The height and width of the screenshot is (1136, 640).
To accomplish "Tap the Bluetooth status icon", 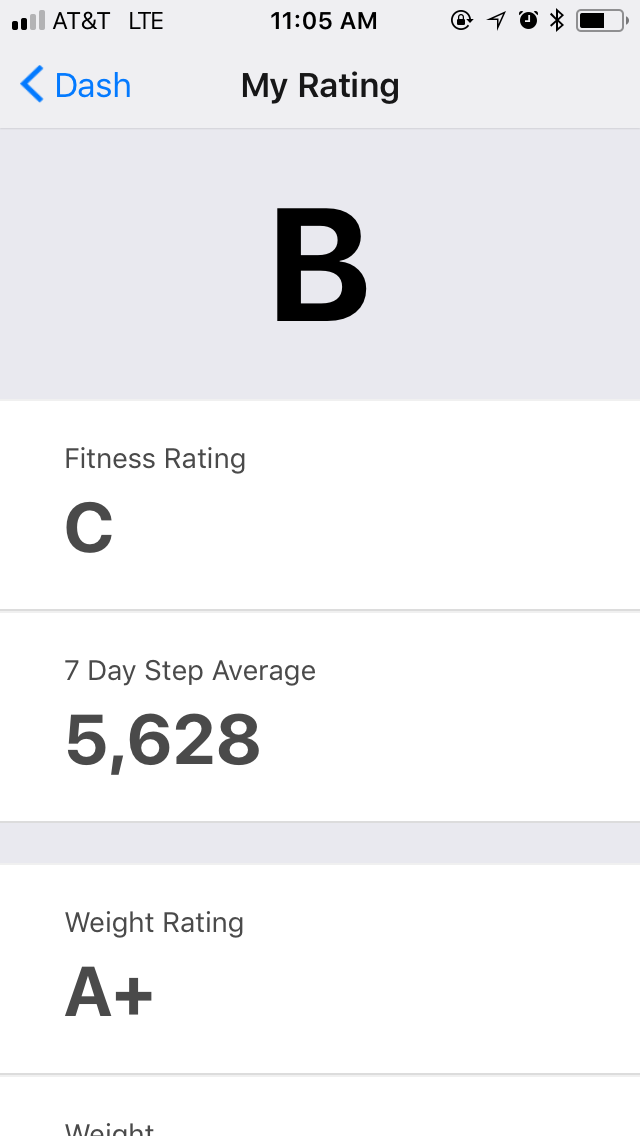I will coord(557,20).
